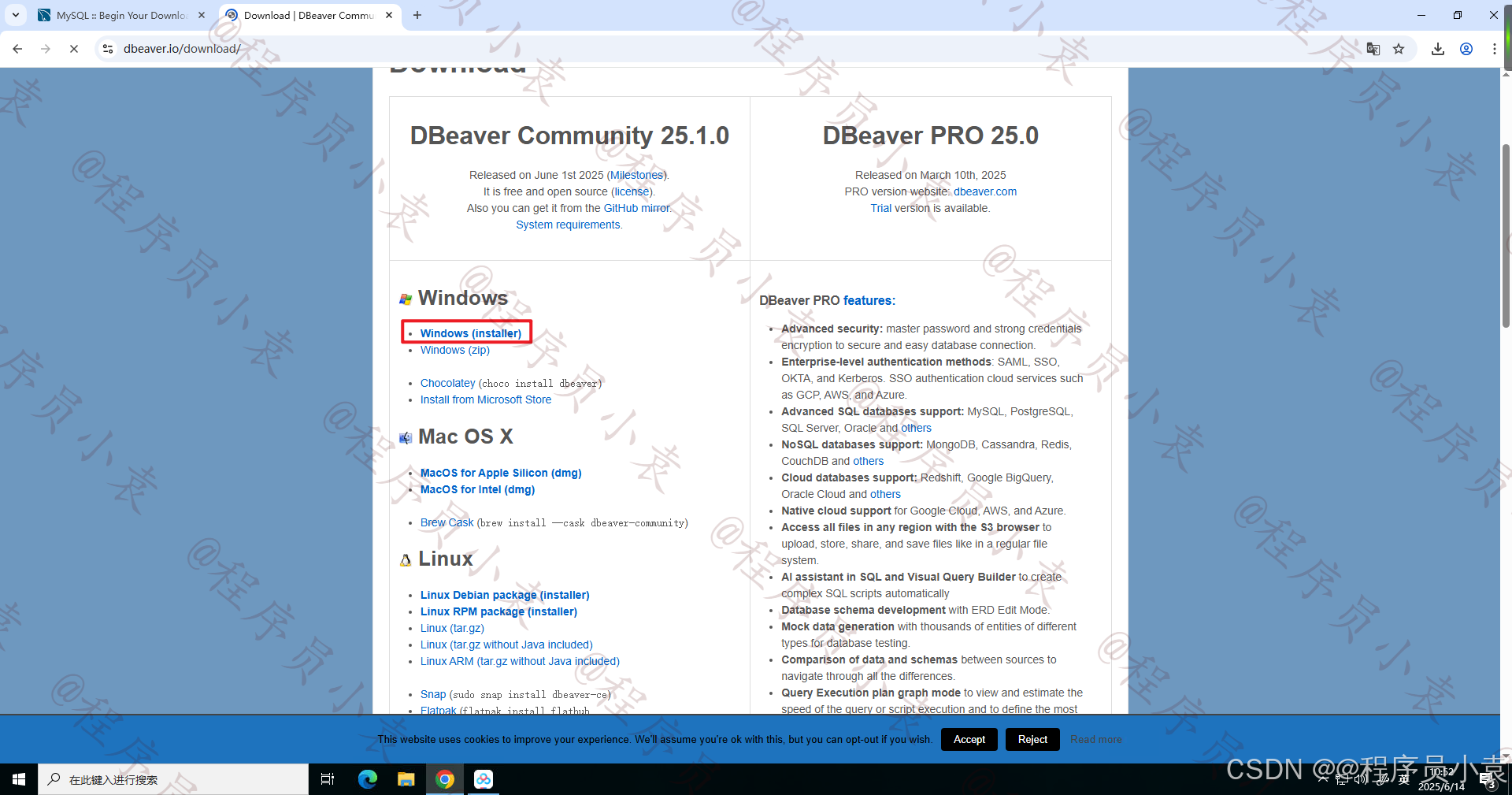Open the Chrome three-dot menu

click(1494, 49)
